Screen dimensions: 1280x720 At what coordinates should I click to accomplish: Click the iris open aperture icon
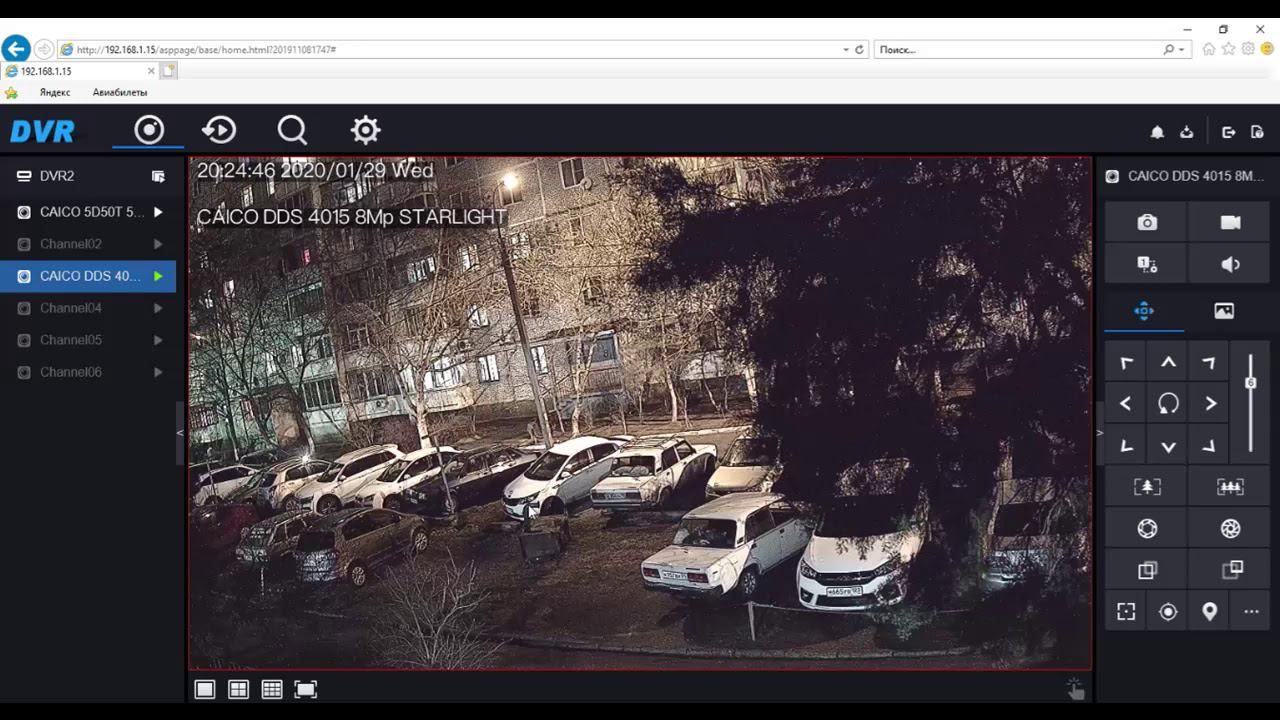coord(1147,529)
